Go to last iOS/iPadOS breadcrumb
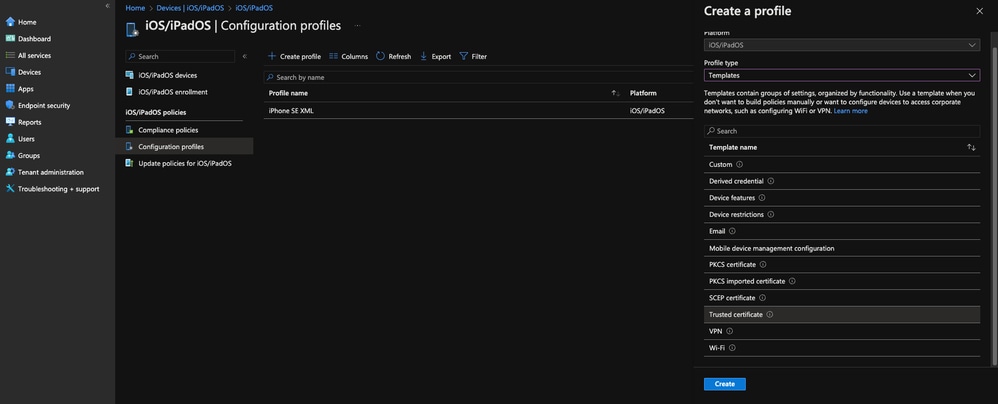Image resolution: width=998 pixels, height=404 pixels. 254,8
